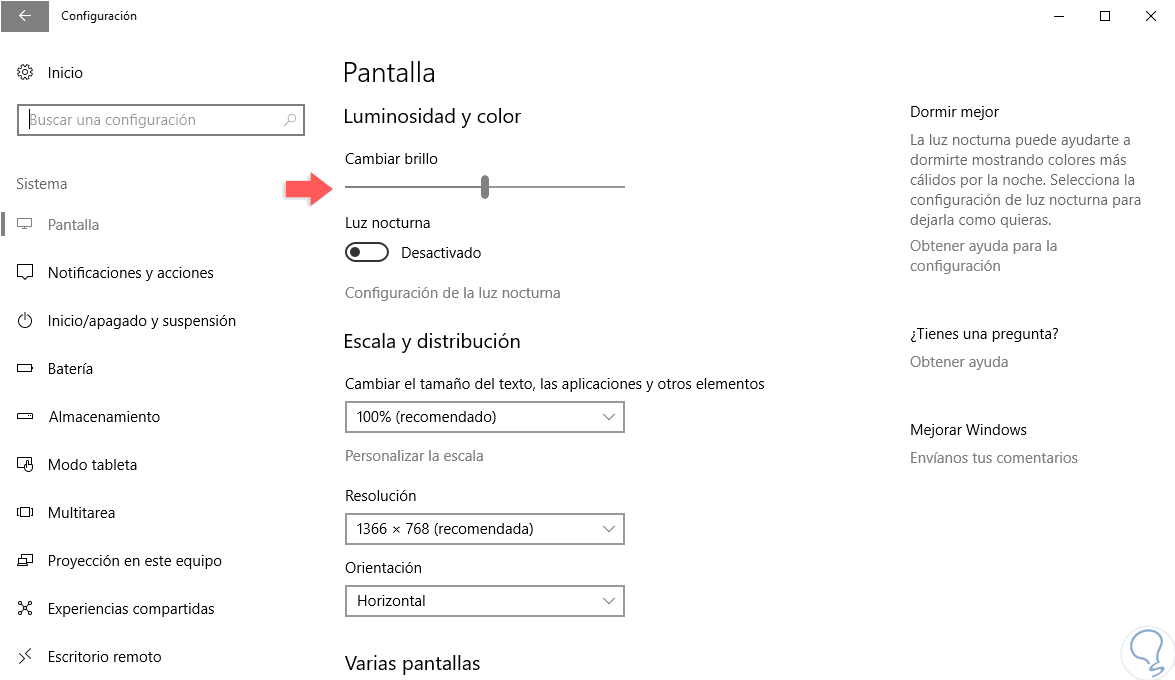Click the Multitarea icon

tap(26, 513)
